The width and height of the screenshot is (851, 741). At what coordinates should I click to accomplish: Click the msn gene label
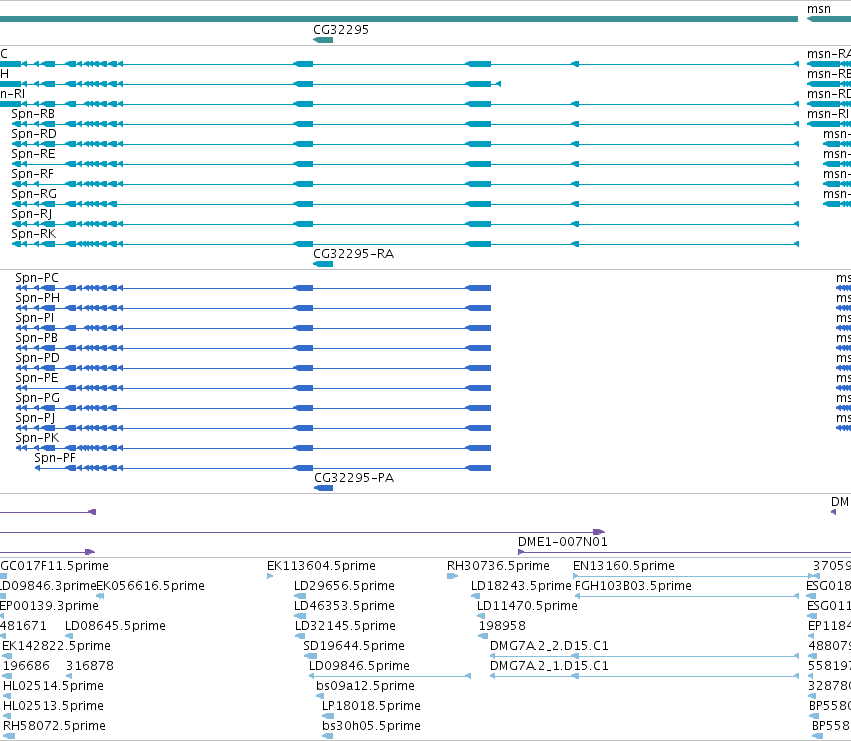[x=818, y=9]
